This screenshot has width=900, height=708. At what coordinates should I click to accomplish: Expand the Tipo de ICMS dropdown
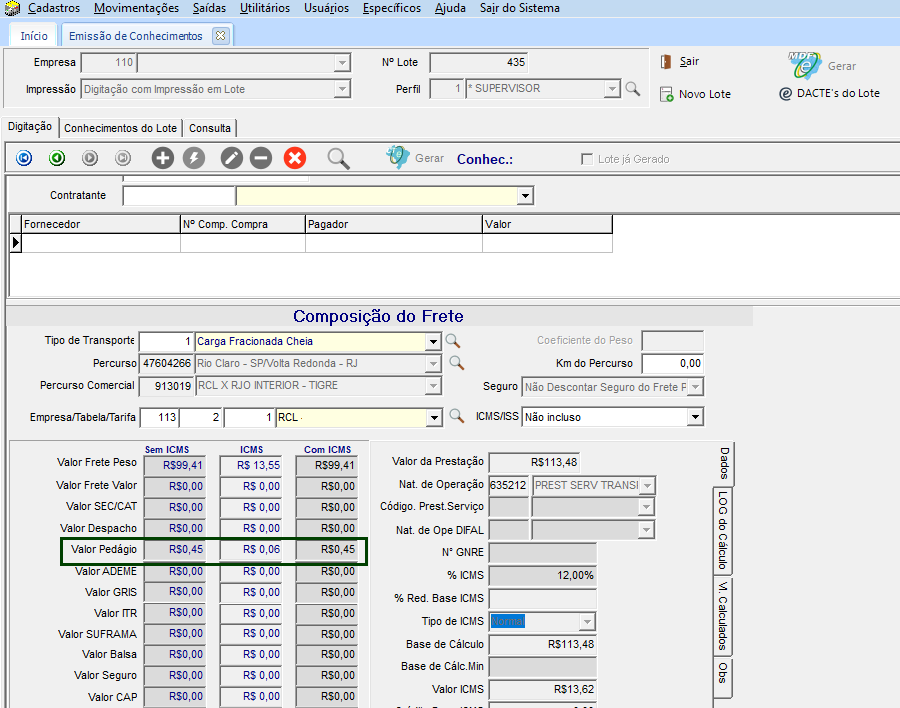coord(587,622)
